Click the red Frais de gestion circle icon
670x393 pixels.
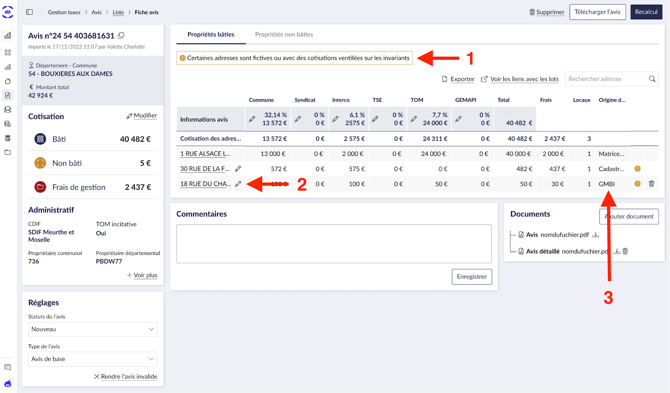(40, 187)
